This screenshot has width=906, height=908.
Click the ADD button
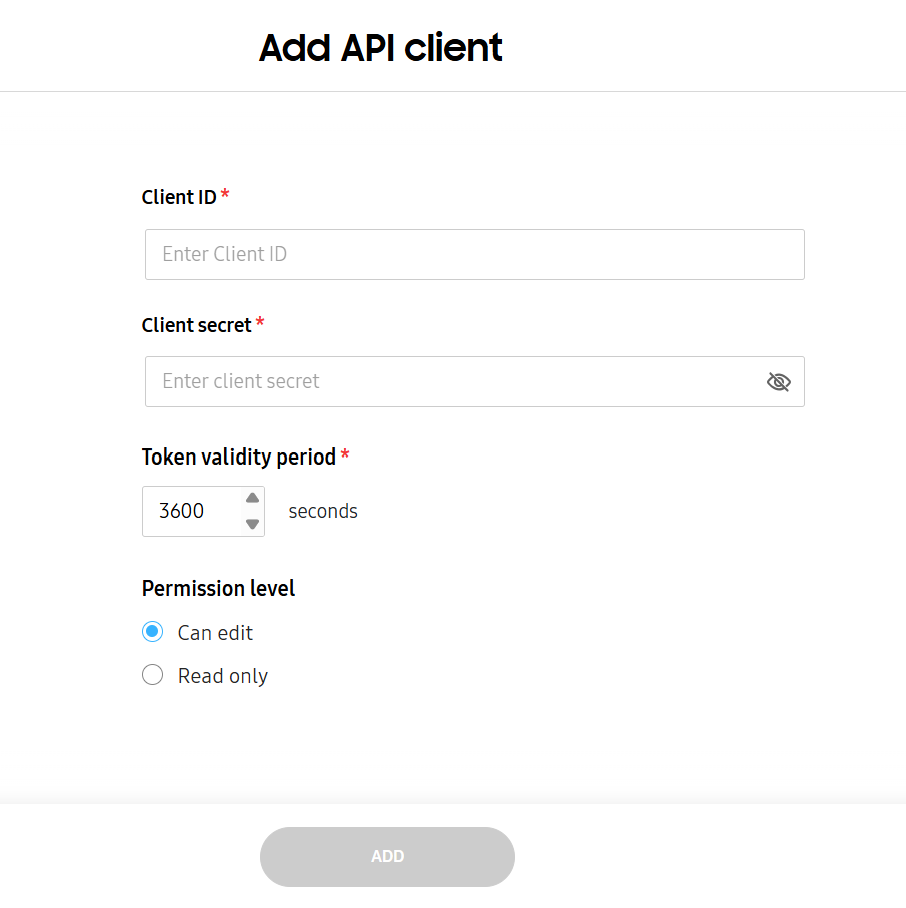coord(387,856)
